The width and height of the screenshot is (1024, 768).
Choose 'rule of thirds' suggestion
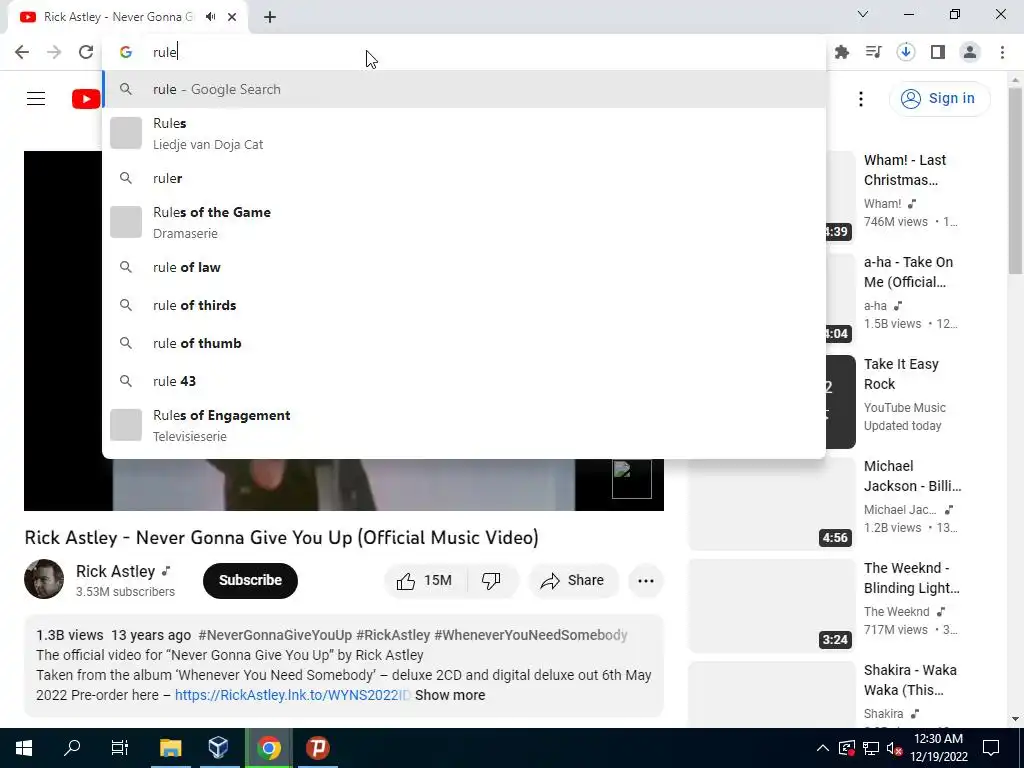click(x=464, y=305)
